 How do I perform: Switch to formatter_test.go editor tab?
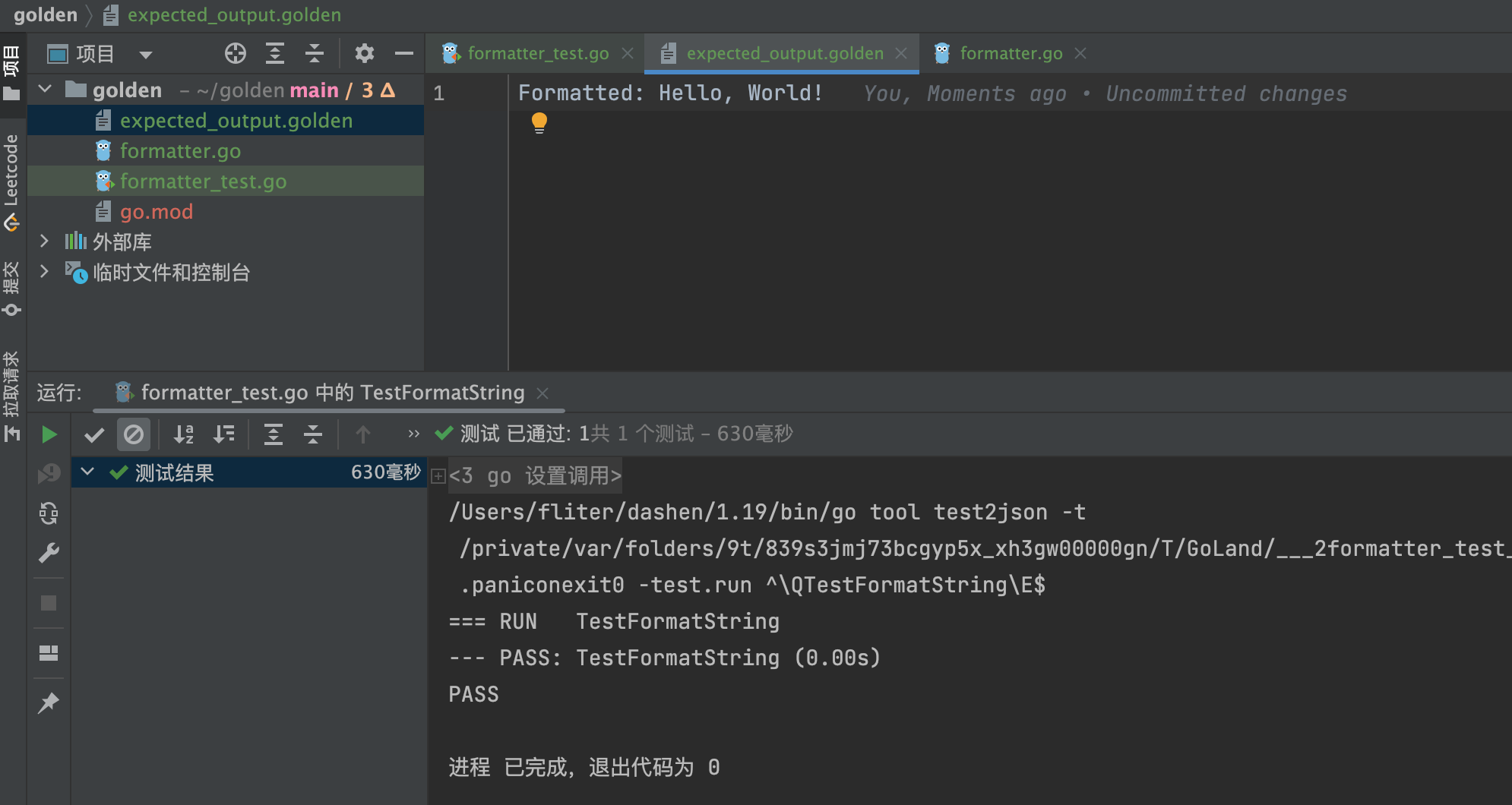click(x=538, y=53)
